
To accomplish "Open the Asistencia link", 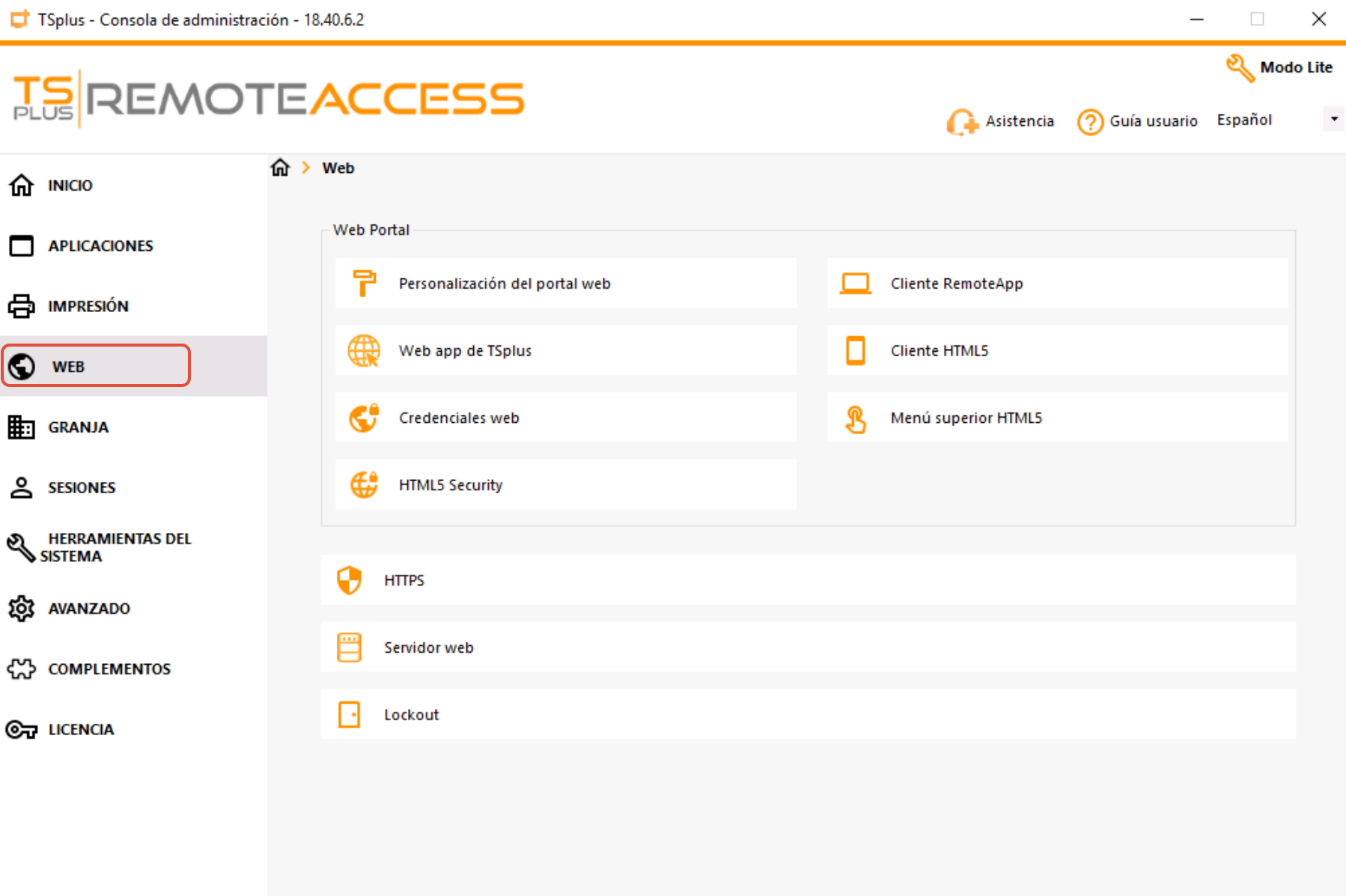I will [x=1000, y=121].
